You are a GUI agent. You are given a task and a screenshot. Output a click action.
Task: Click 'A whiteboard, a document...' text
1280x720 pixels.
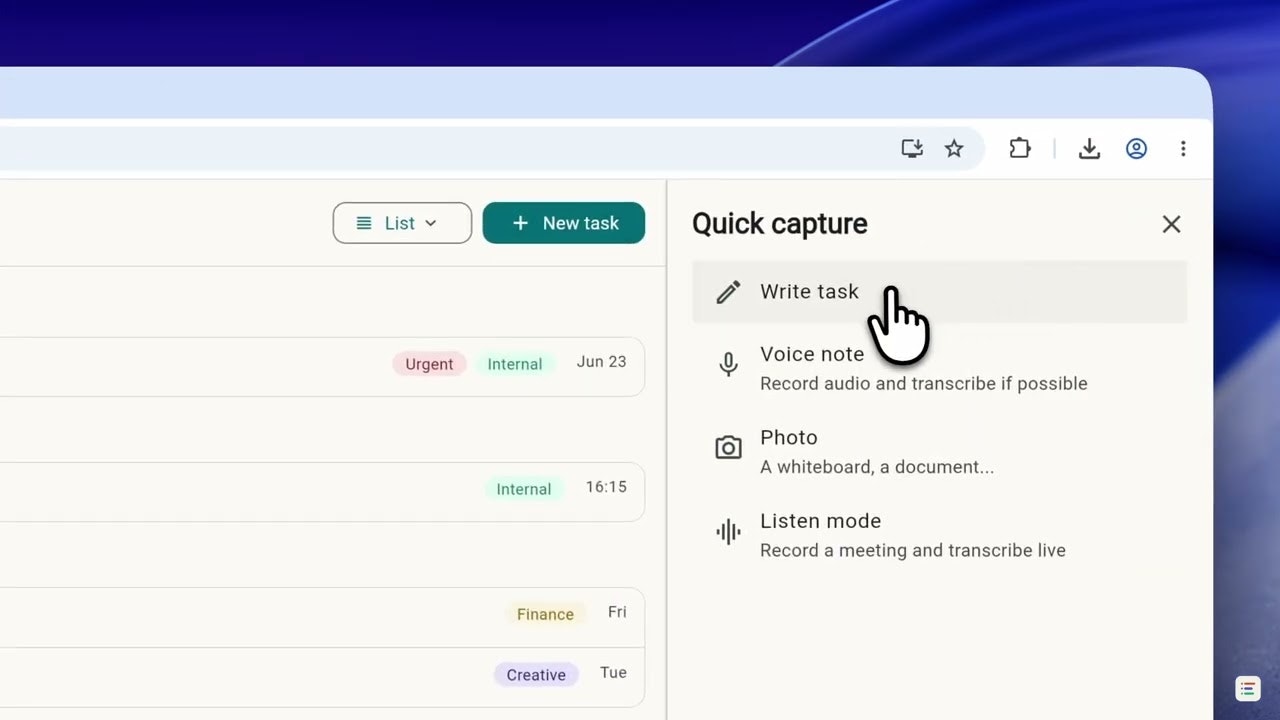[x=877, y=467]
